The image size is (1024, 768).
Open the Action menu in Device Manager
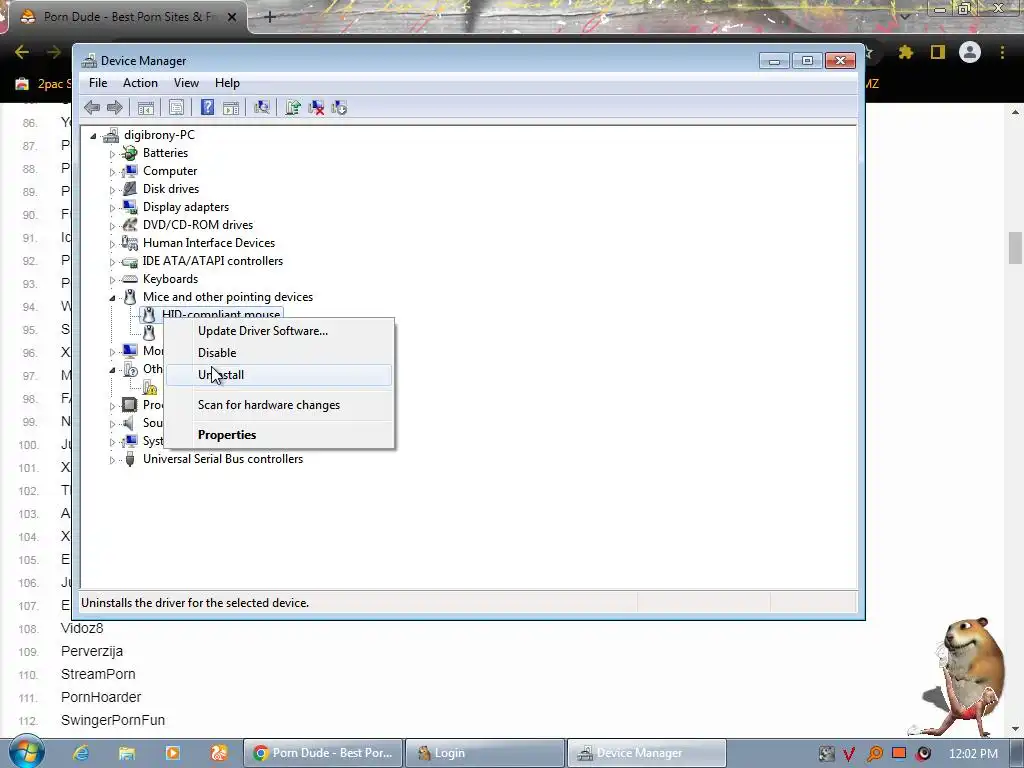pyautogui.click(x=140, y=83)
